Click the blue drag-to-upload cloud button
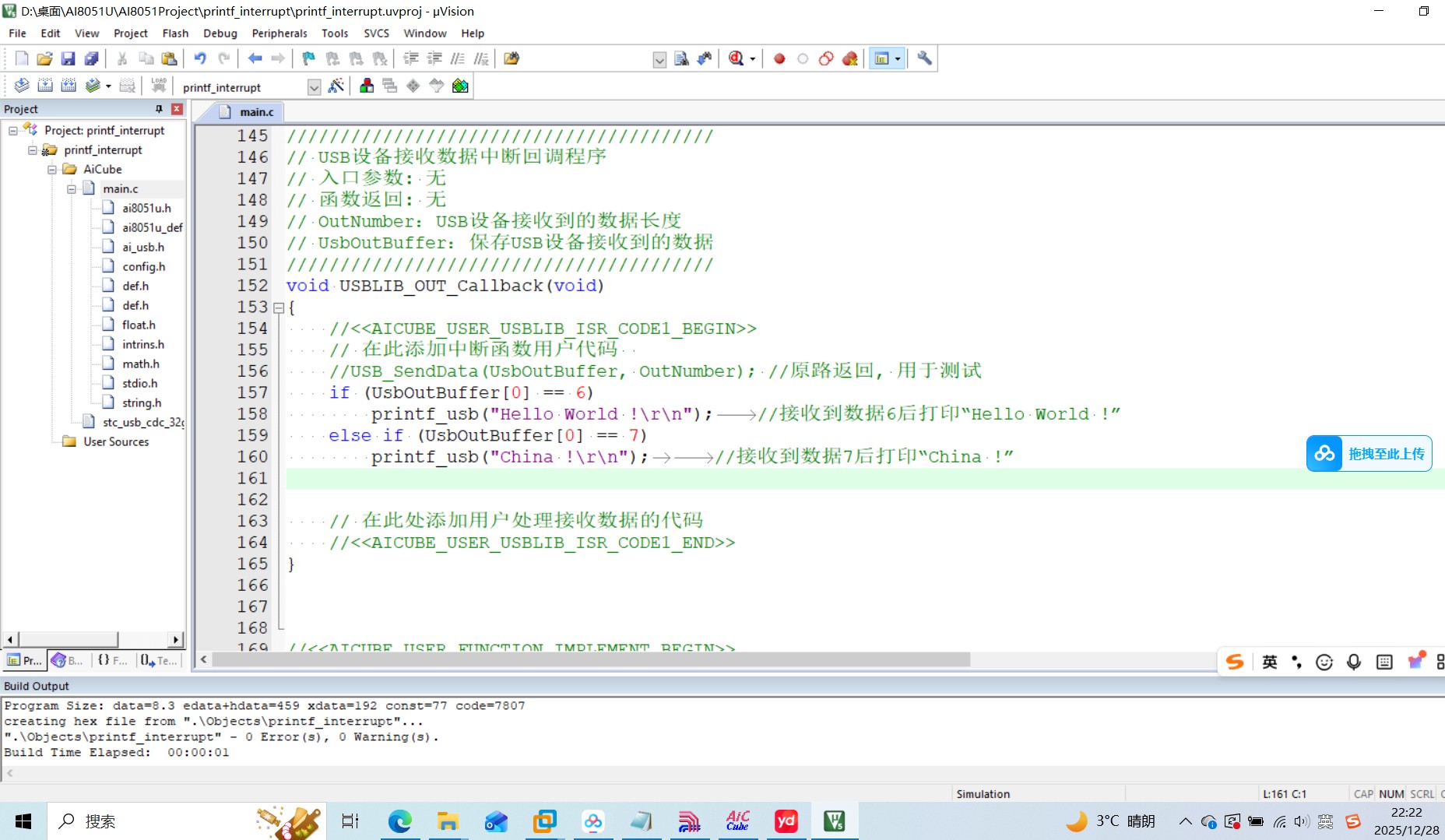 1369,454
